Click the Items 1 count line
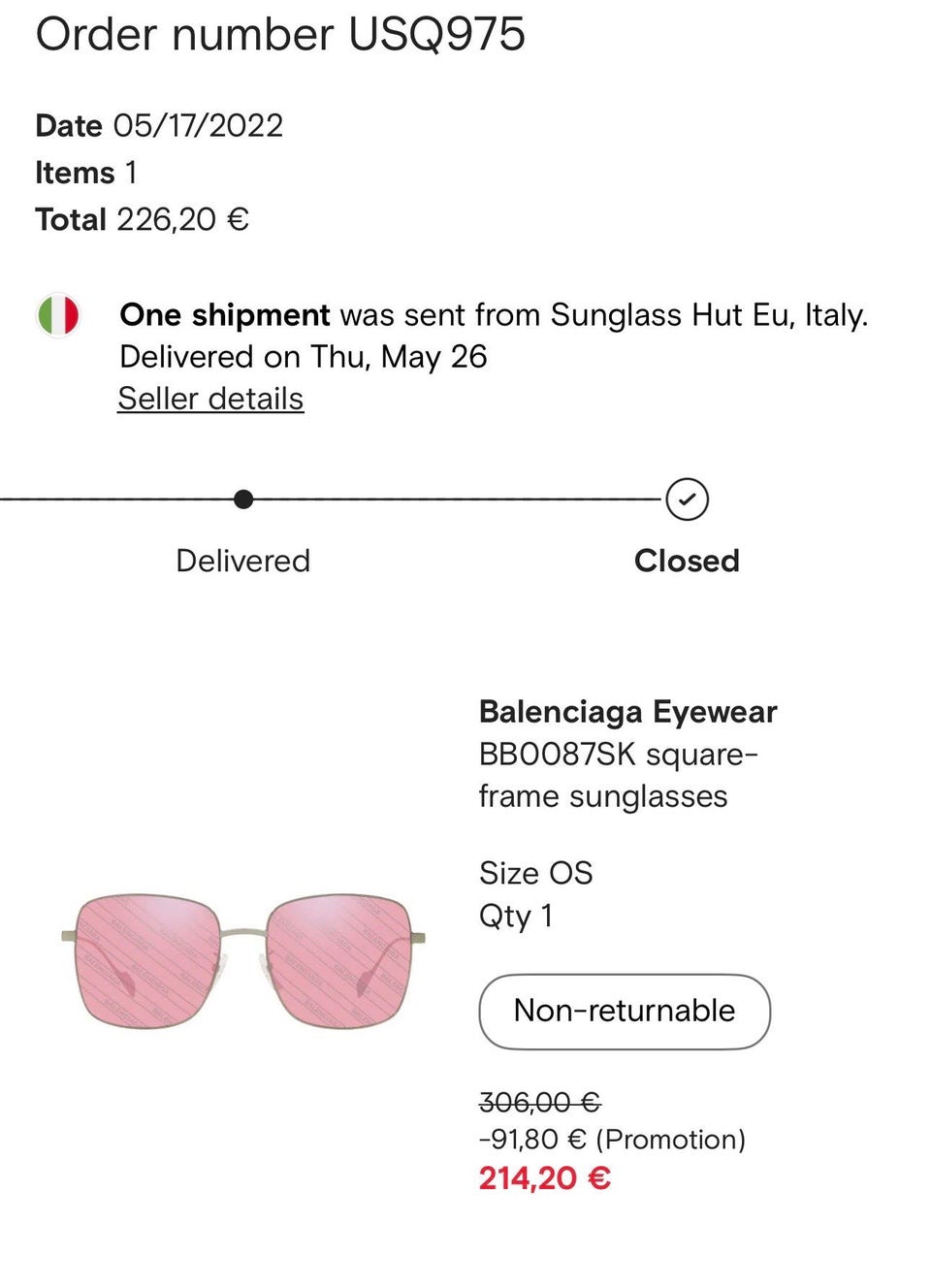The width and height of the screenshot is (931, 1288). point(86,173)
